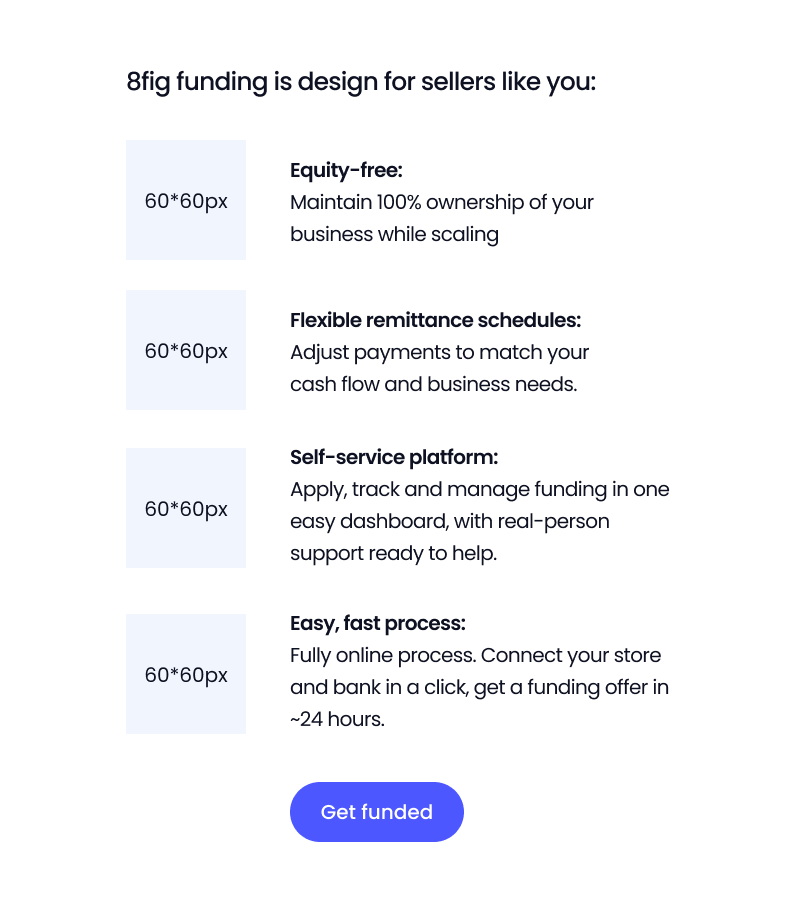Select the Self-service platform icon placeholder
The width and height of the screenshot is (800, 916).
186,508
